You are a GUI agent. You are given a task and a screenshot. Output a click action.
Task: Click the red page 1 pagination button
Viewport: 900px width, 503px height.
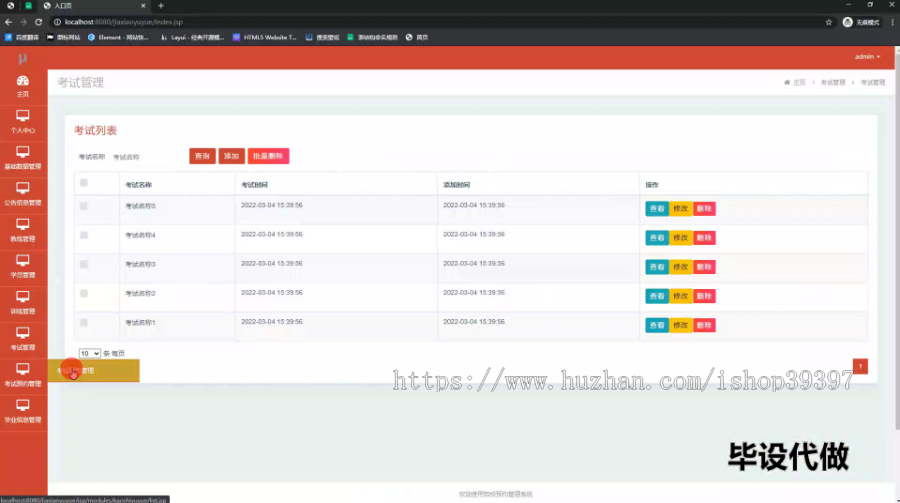(860, 366)
